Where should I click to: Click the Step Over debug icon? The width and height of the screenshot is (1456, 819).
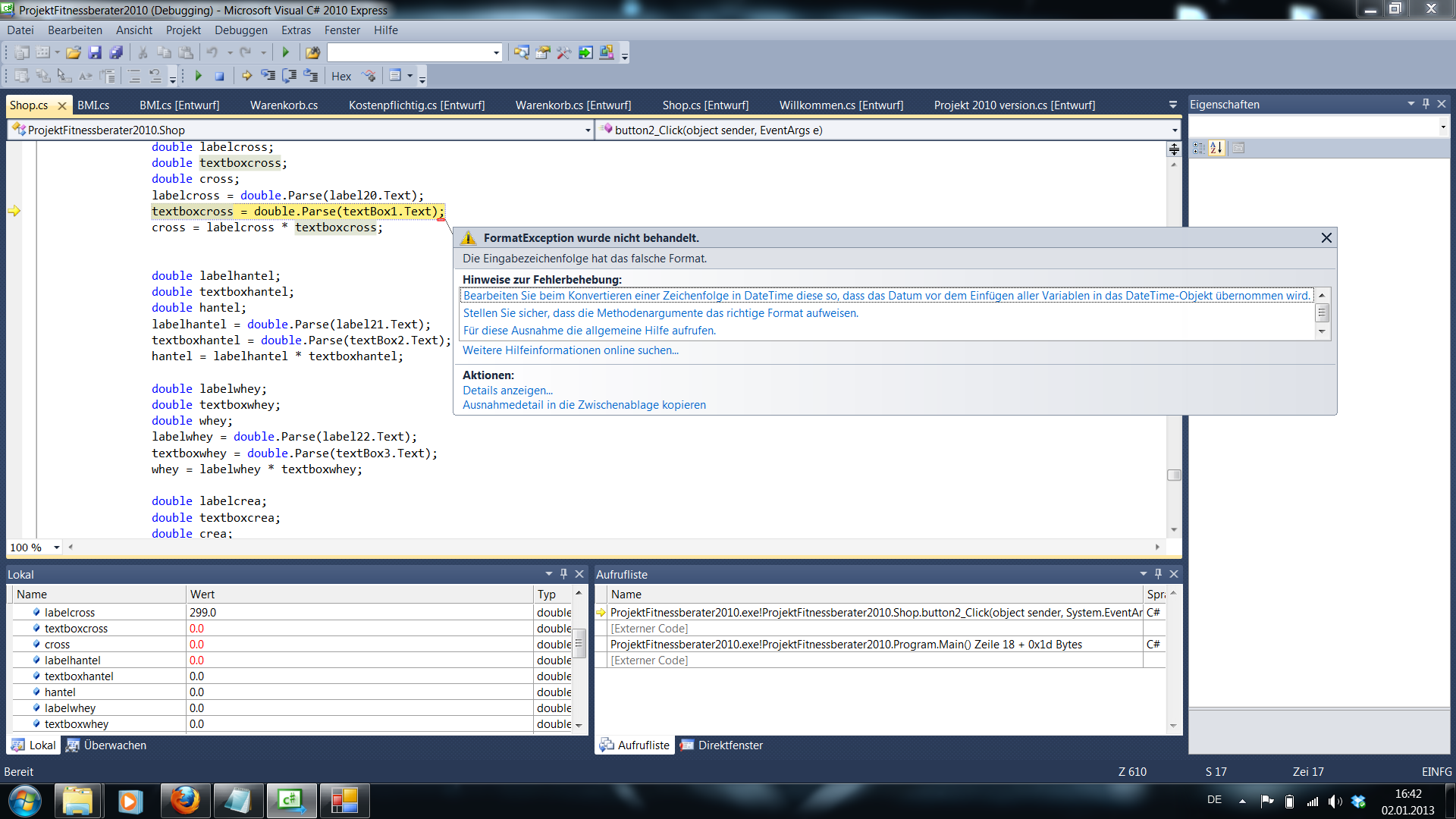tap(289, 76)
